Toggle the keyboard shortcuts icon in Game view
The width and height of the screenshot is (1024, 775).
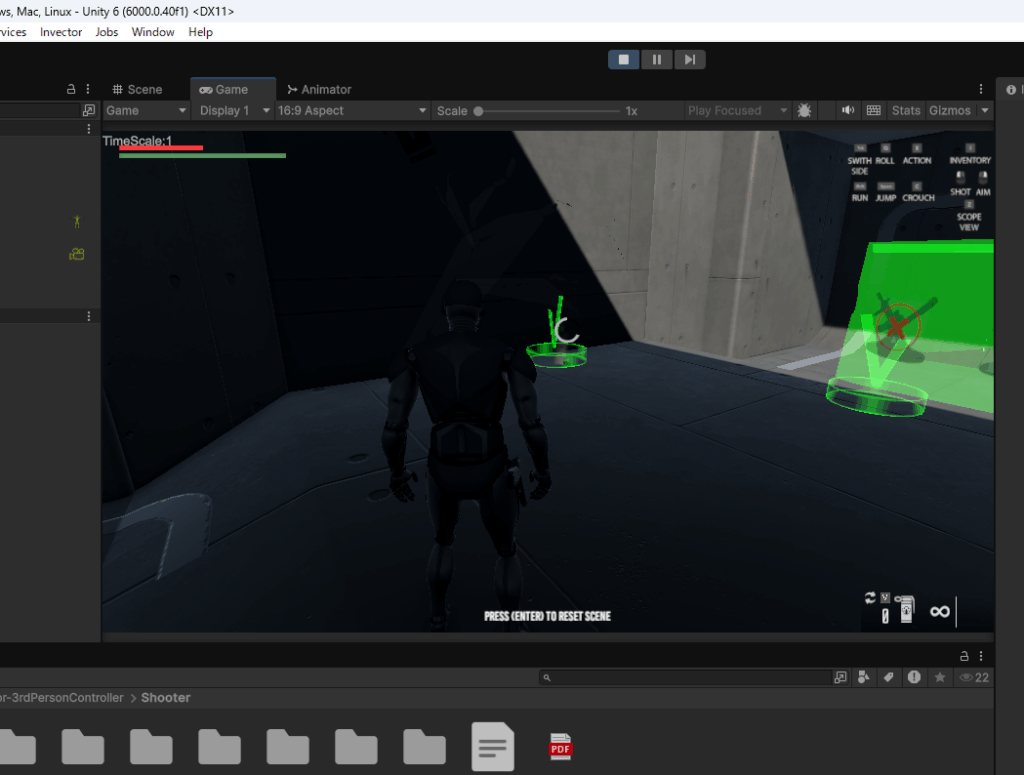873,111
